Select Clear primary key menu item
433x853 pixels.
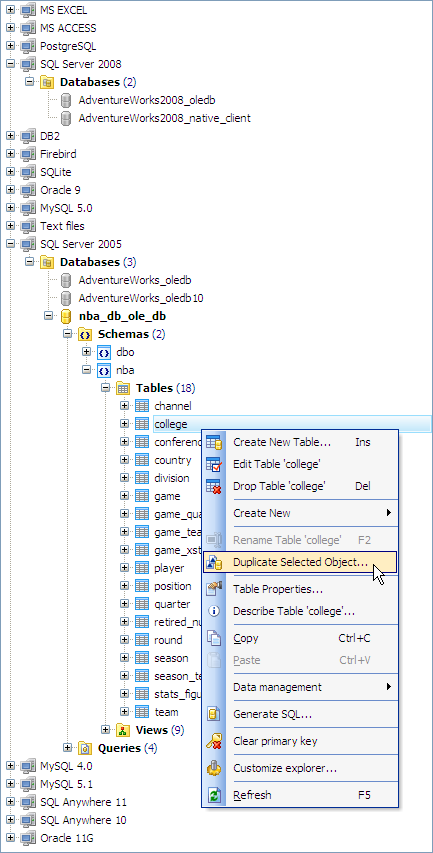coord(300,741)
